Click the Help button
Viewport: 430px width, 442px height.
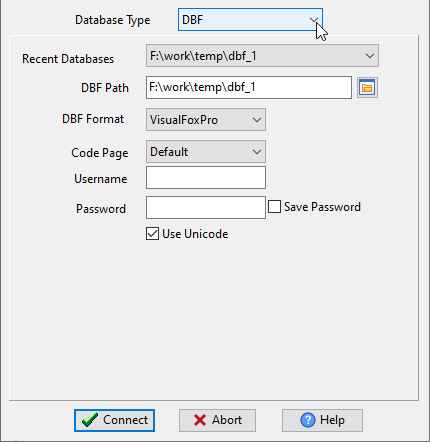[x=322, y=420]
